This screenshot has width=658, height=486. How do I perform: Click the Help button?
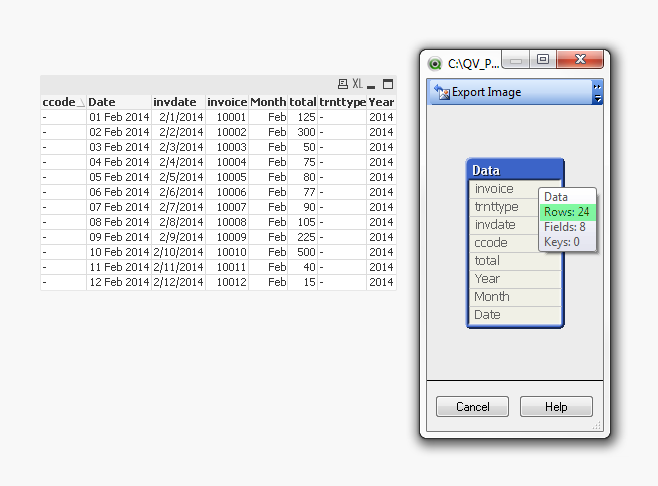point(556,407)
